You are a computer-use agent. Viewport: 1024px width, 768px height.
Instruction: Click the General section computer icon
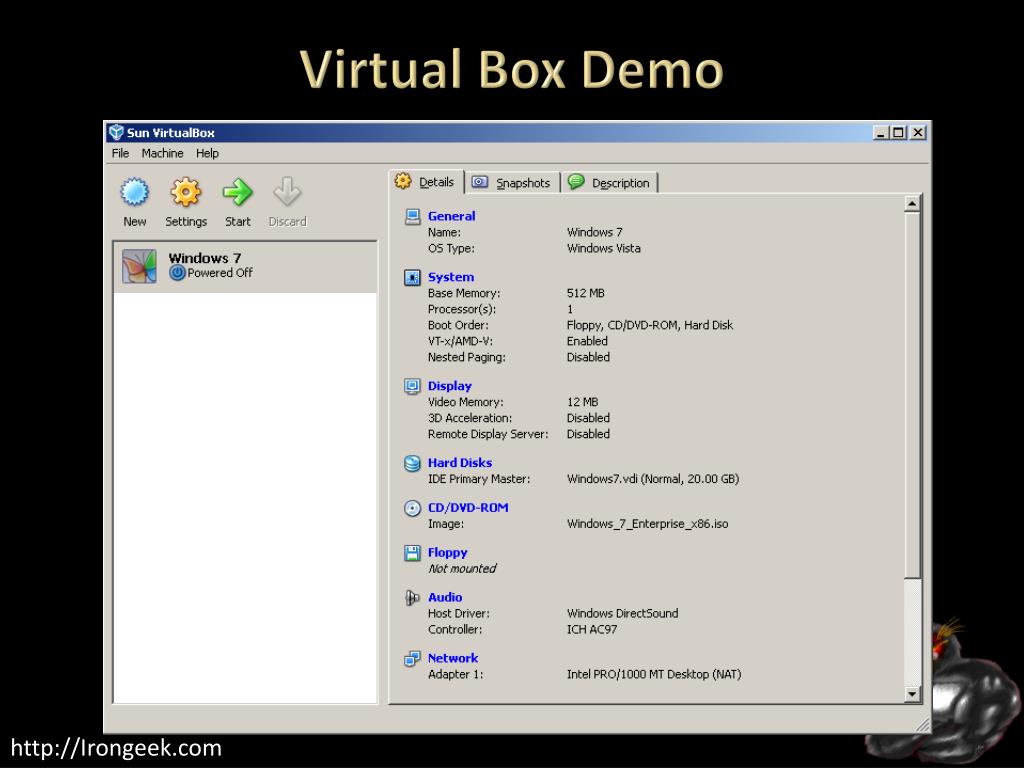[412, 216]
